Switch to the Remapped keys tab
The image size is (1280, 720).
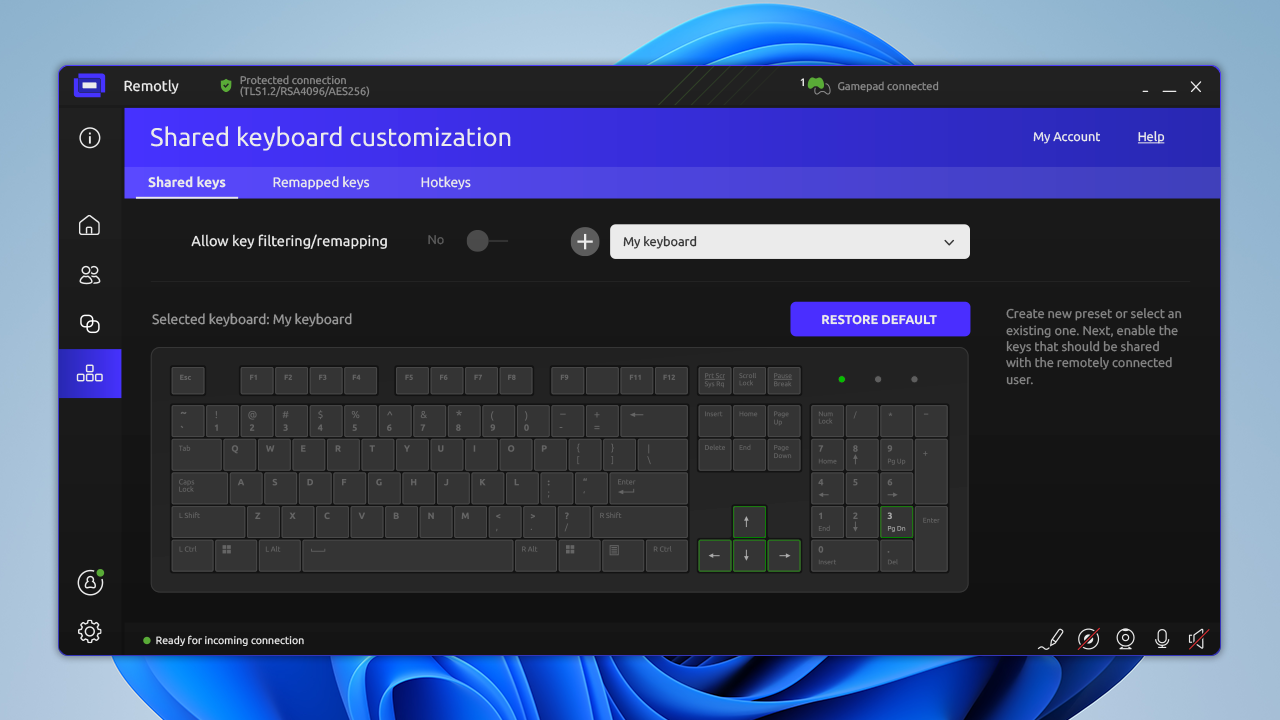321,182
